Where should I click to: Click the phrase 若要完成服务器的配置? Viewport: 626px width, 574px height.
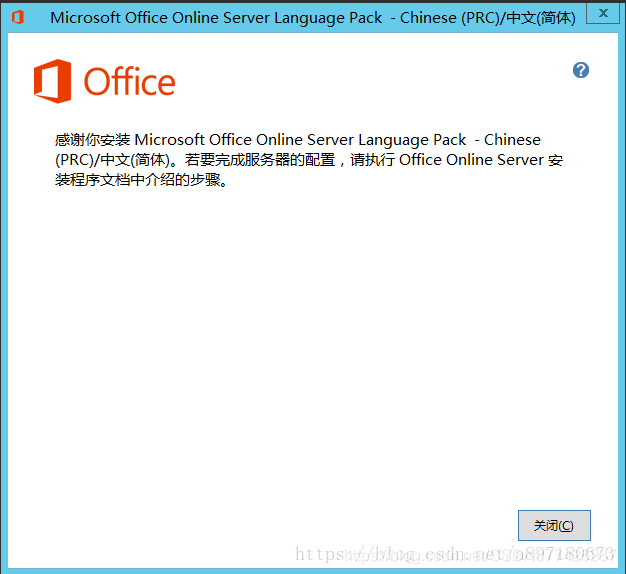pos(260,160)
